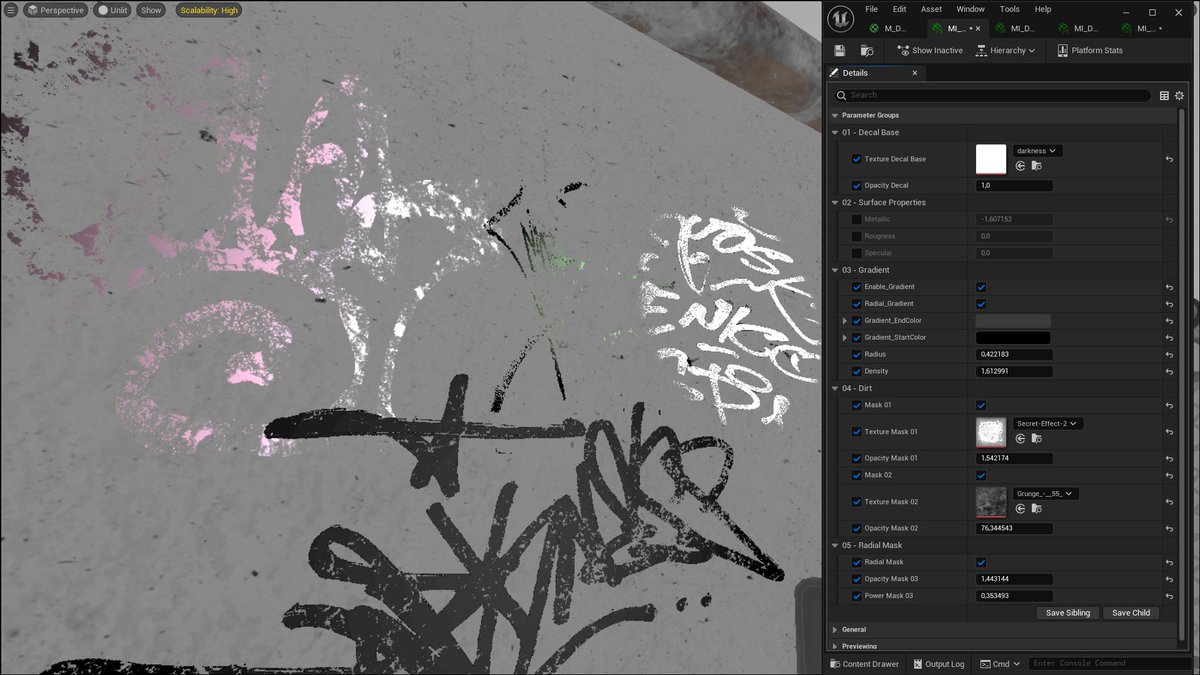Toggle Show Inactive parameters
The height and width of the screenshot is (675, 1200).
pyautogui.click(x=930, y=50)
